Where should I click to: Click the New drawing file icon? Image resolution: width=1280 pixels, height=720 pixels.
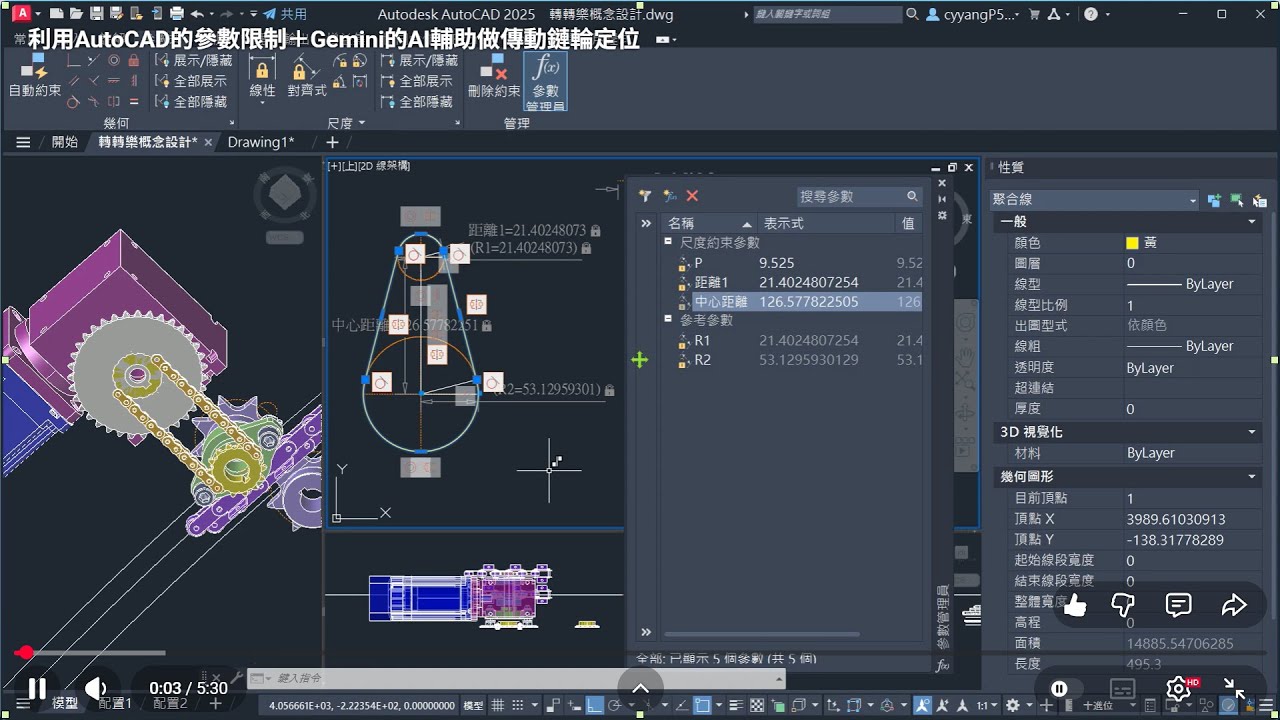tap(55, 14)
